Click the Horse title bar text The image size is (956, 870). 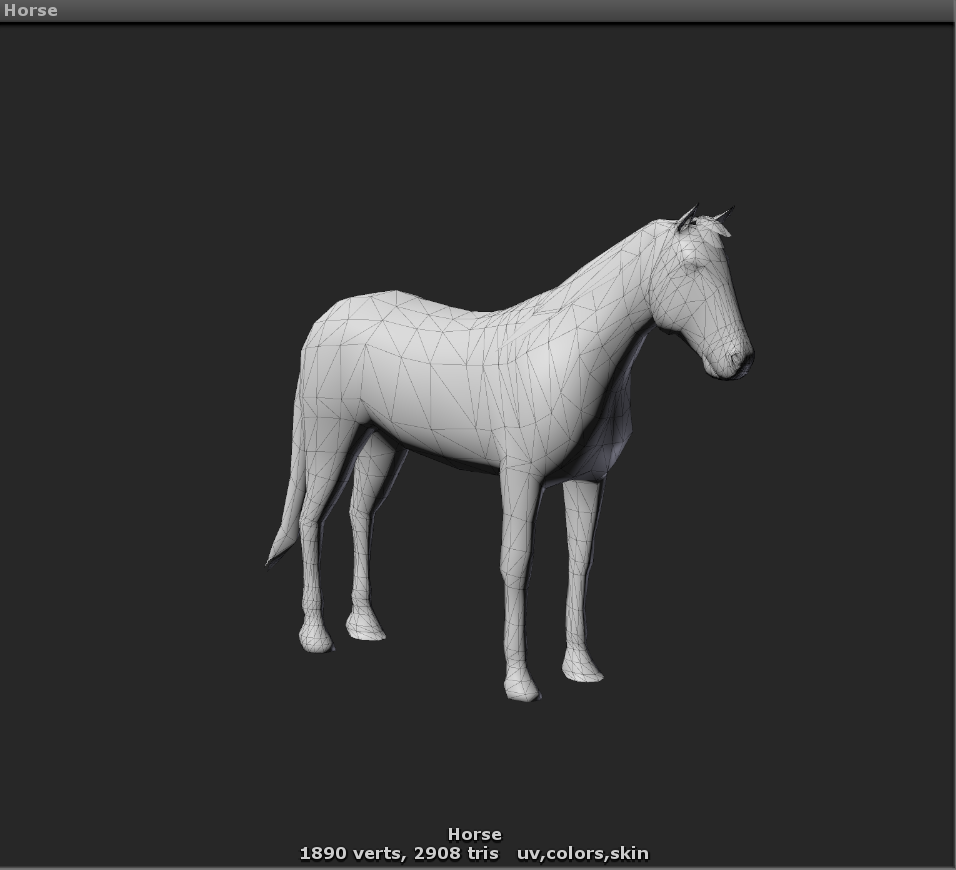coord(30,10)
